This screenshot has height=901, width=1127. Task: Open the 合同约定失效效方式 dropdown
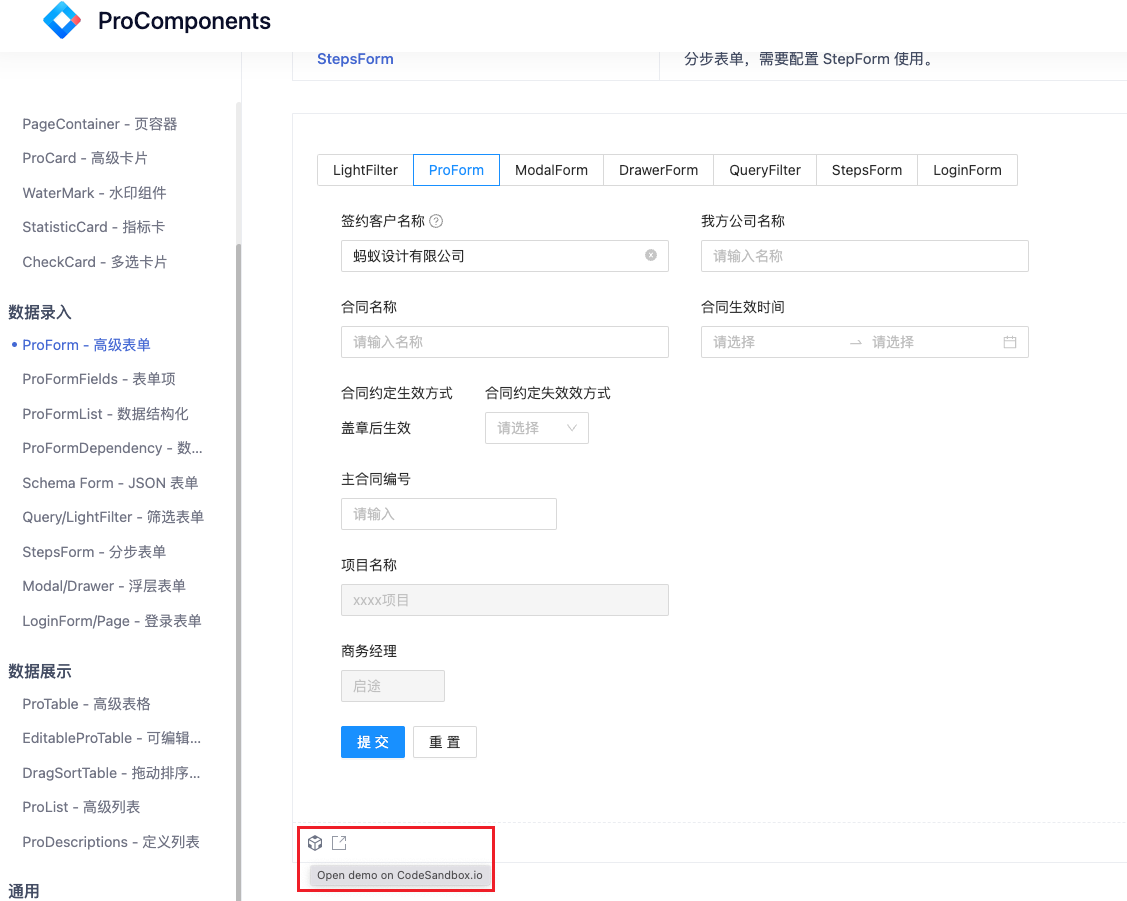537,428
